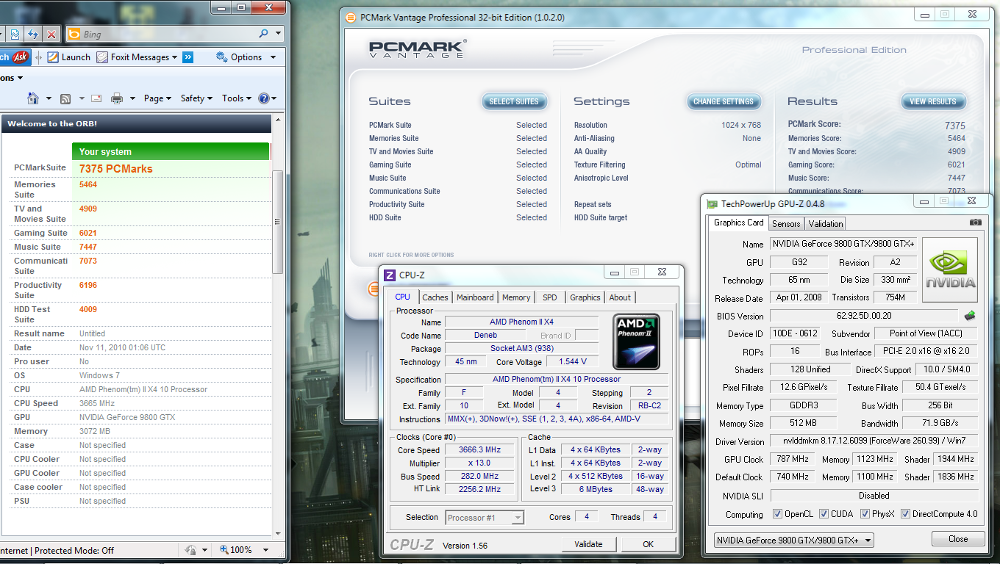
Task: Click the red stop loading icon
Action: pos(52,34)
